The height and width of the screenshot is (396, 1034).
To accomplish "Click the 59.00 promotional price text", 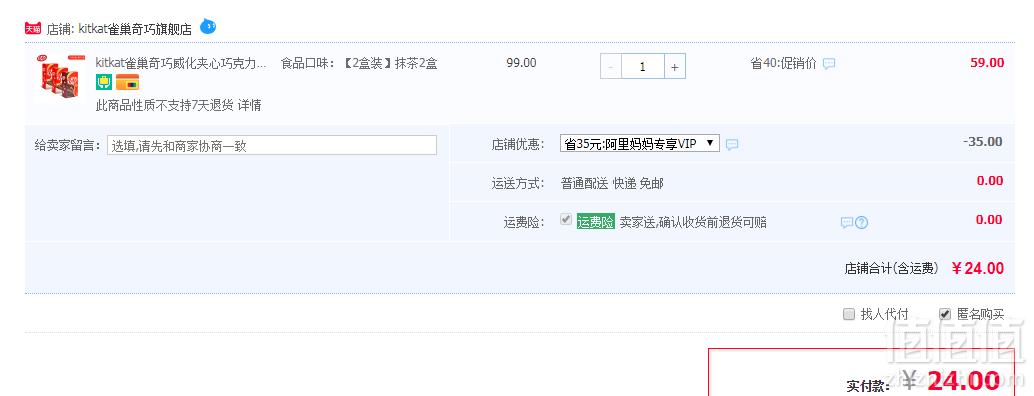I will (987, 63).
